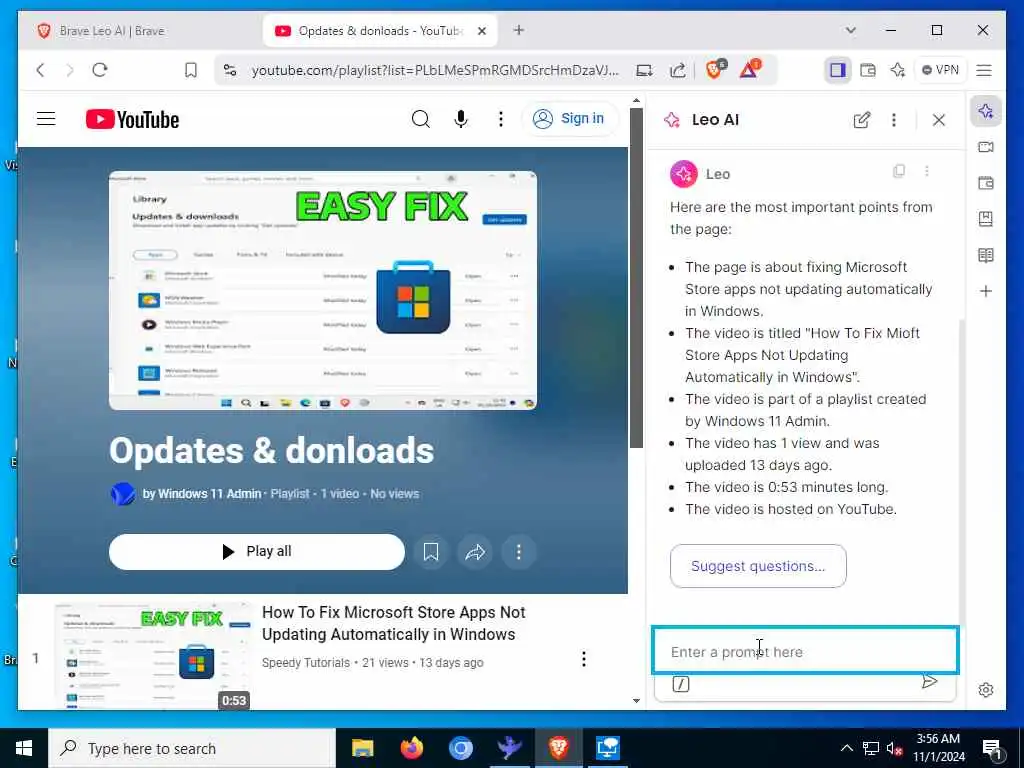Select Leo AI icon in sidebar
Viewport: 1024px width, 768px height.
pyautogui.click(x=986, y=111)
